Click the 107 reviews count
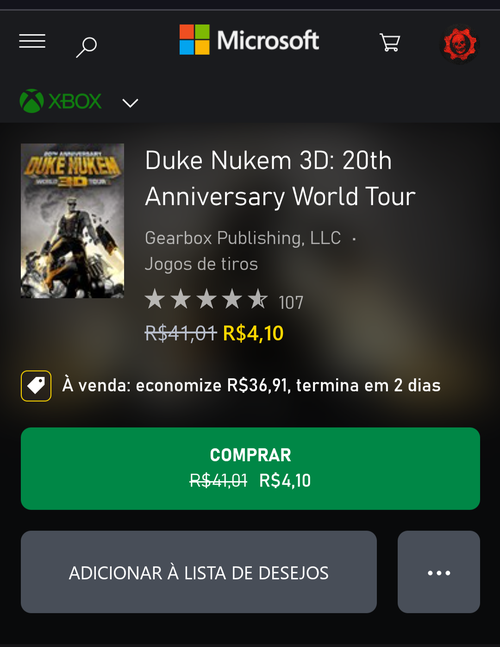The image size is (500, 647). 291,303
